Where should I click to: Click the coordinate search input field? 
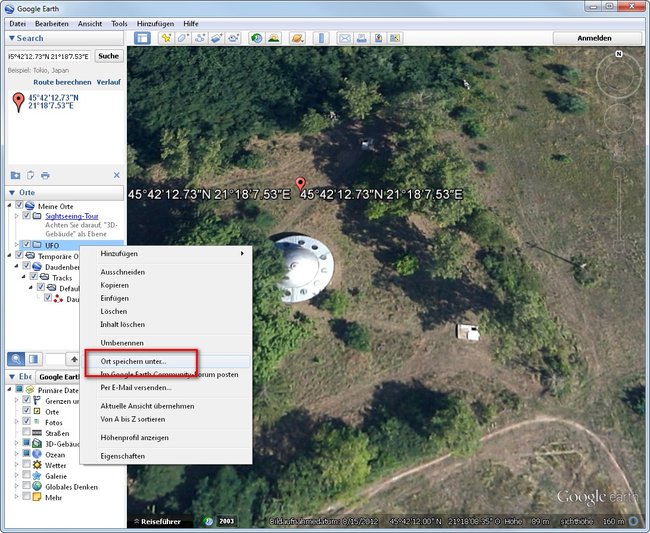[x=49, y=56]
